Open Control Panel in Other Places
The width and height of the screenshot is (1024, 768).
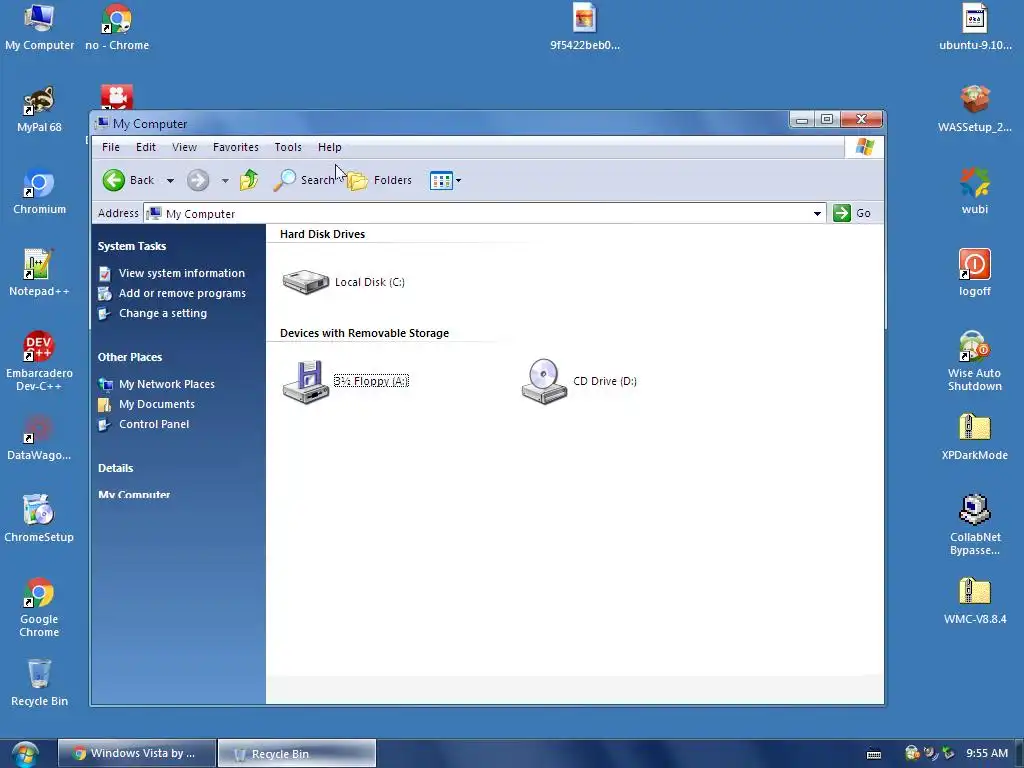click(x=154, y=424)
